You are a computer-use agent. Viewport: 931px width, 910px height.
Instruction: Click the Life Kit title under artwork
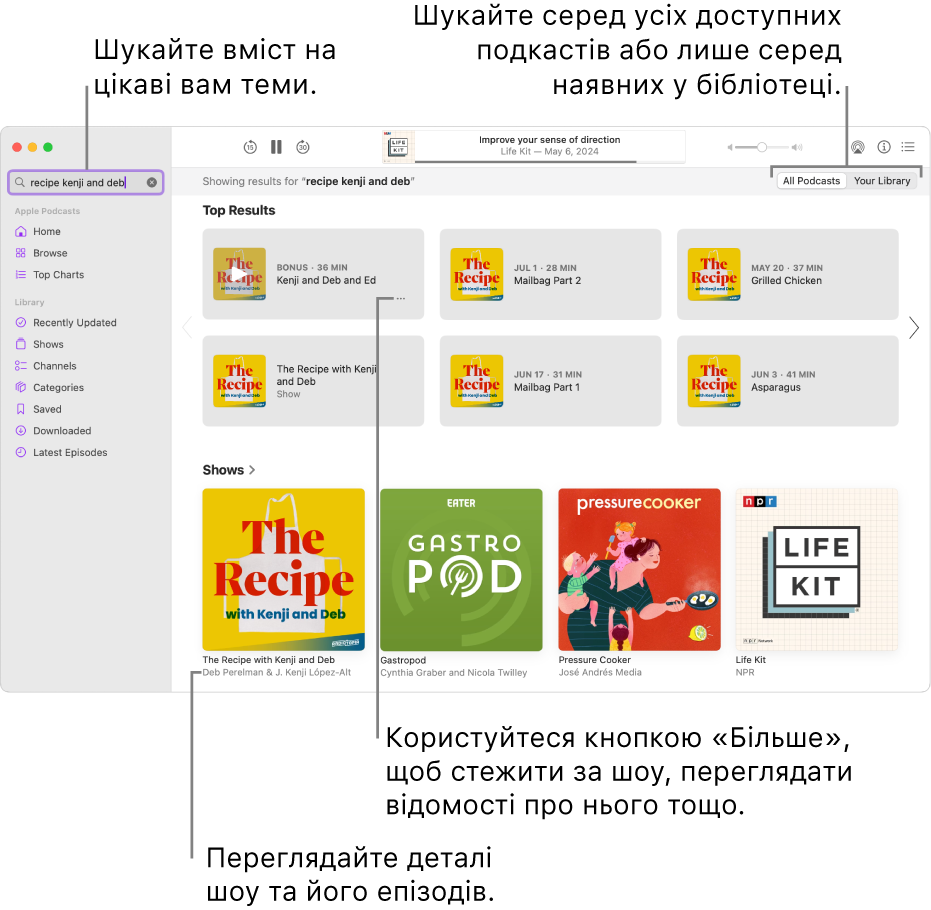750,660
